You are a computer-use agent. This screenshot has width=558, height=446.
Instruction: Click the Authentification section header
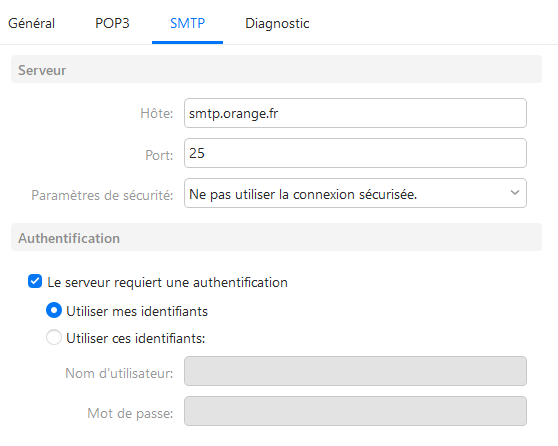(276, 237)
